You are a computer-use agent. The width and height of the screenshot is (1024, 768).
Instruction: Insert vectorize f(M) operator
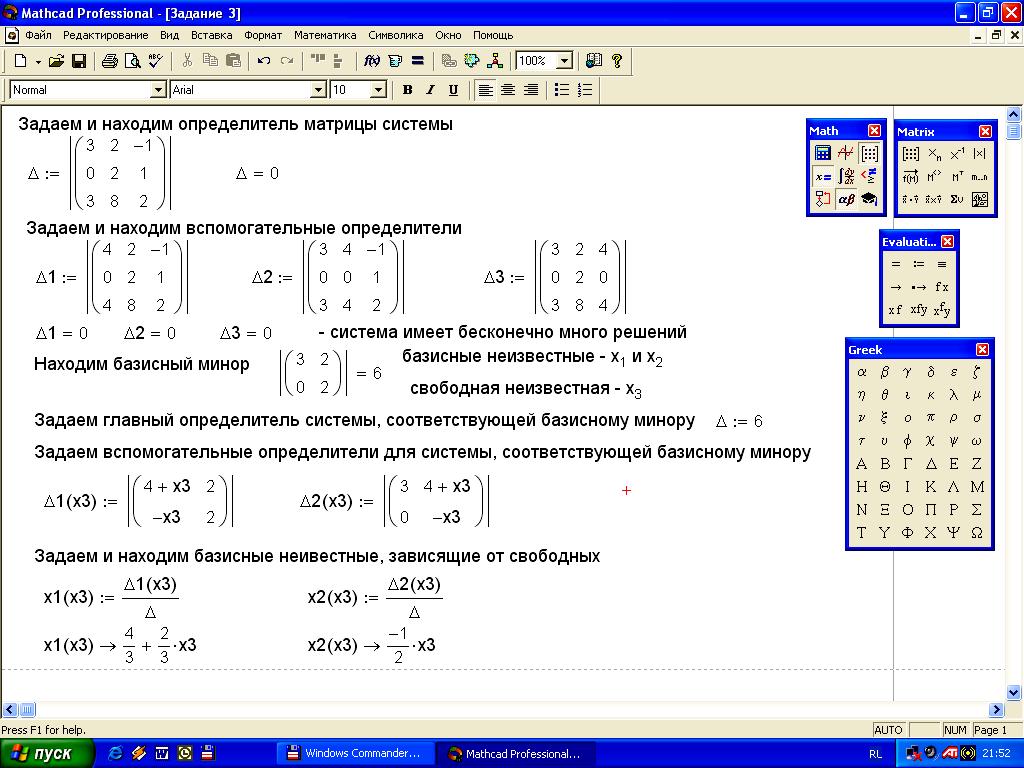coord(910,177)
